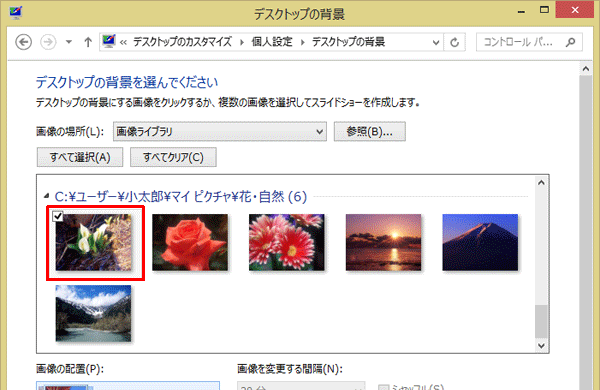Show hidden breadcrumb items via the double chevron

[123, 42]
